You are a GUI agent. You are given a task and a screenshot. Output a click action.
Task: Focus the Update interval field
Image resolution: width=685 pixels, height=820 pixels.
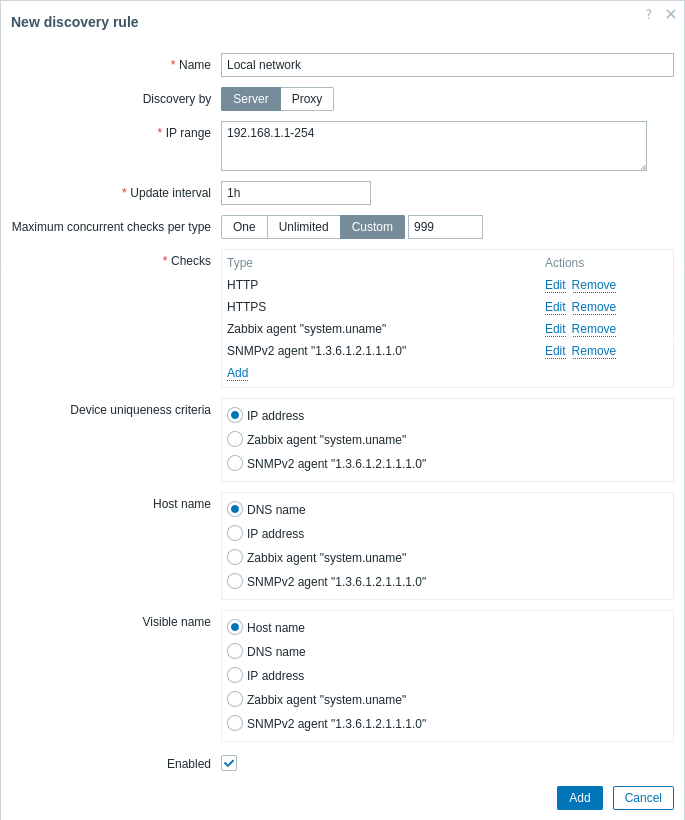[296, 193]
